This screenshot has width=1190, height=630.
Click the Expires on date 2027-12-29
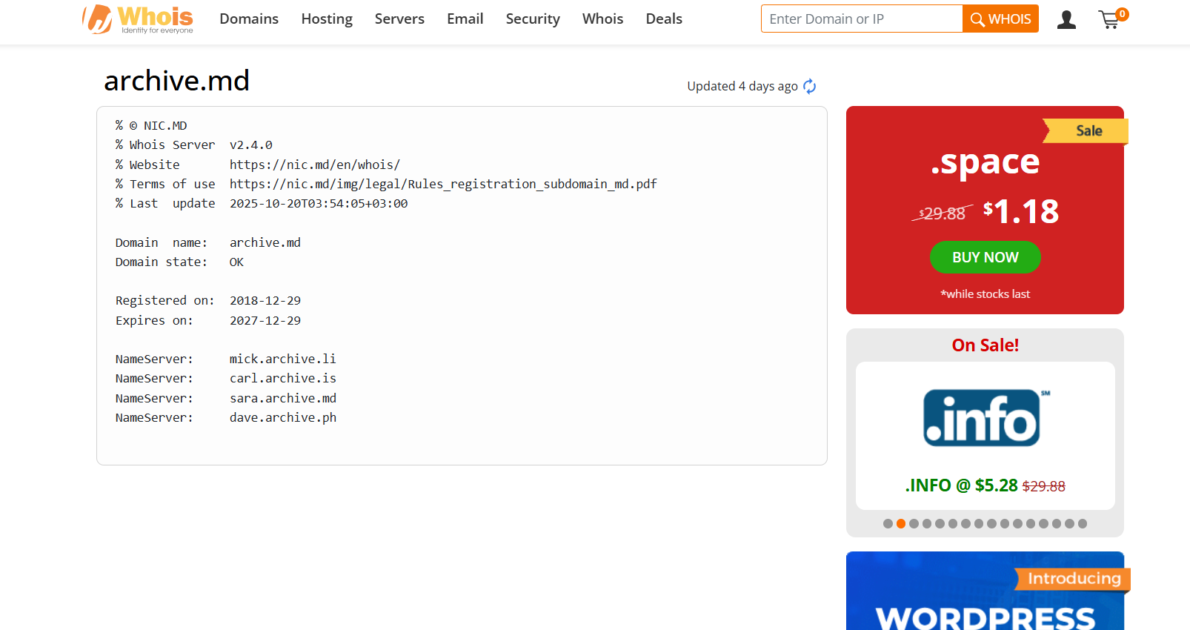(265, 320)
